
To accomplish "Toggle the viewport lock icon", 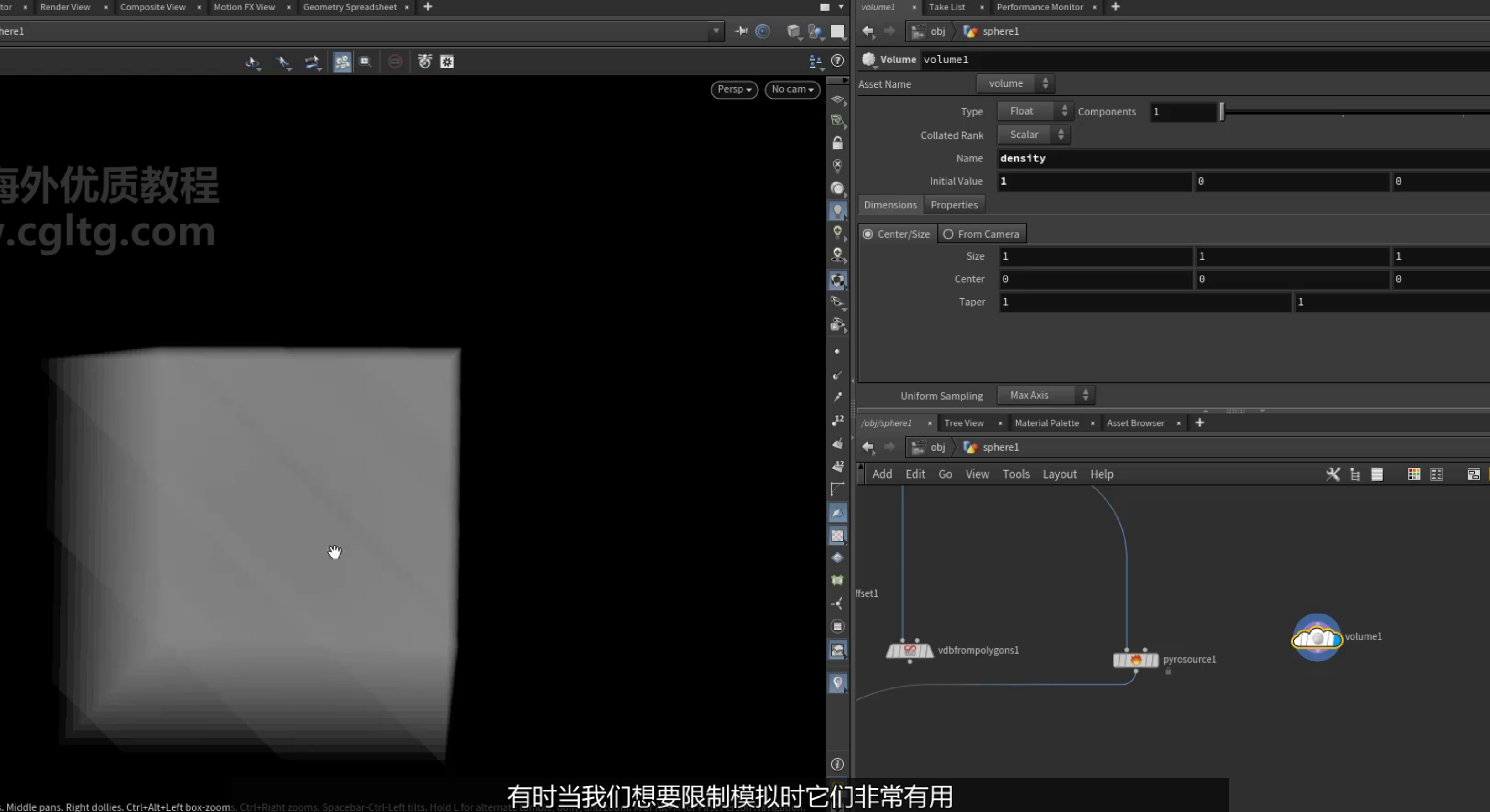I will pos(837,142).
